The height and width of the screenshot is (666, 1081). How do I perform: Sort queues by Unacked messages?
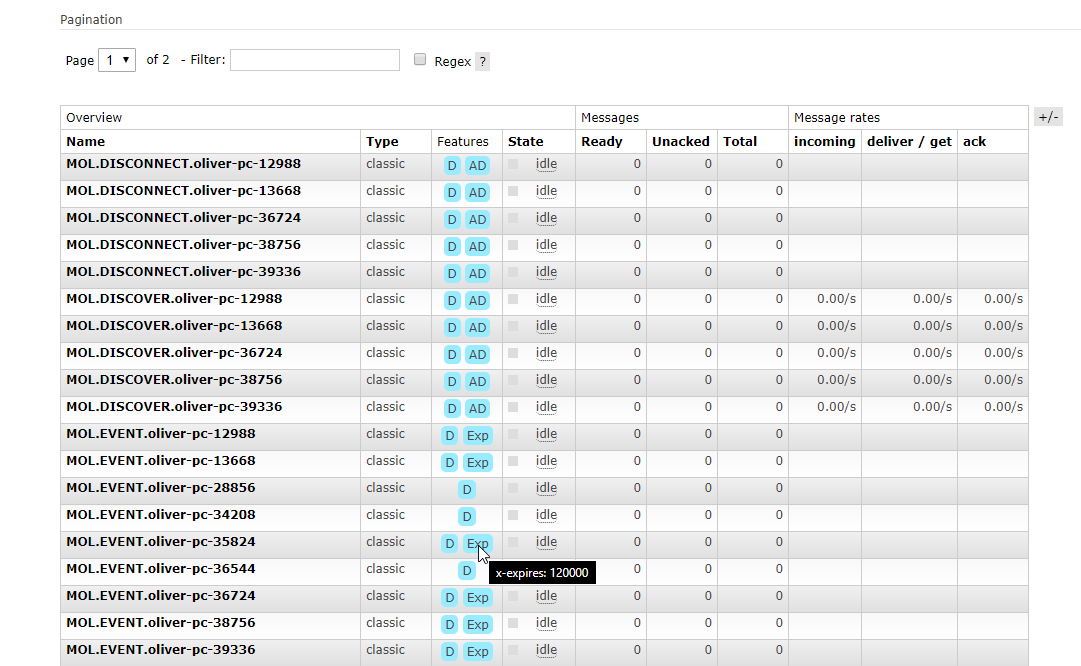(x=680, y=141)
